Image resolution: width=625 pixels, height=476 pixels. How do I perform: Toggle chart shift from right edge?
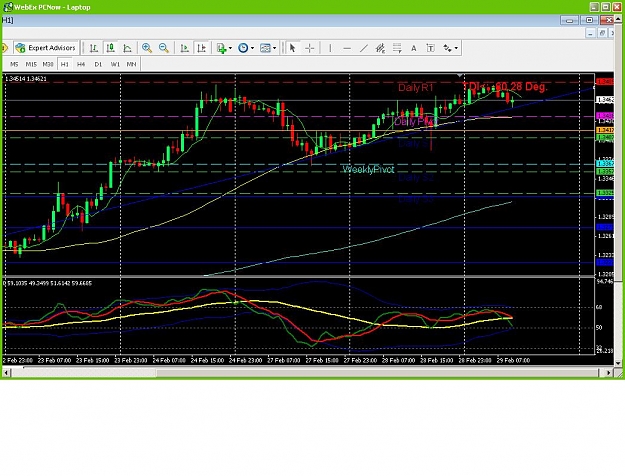pos(201,48)
